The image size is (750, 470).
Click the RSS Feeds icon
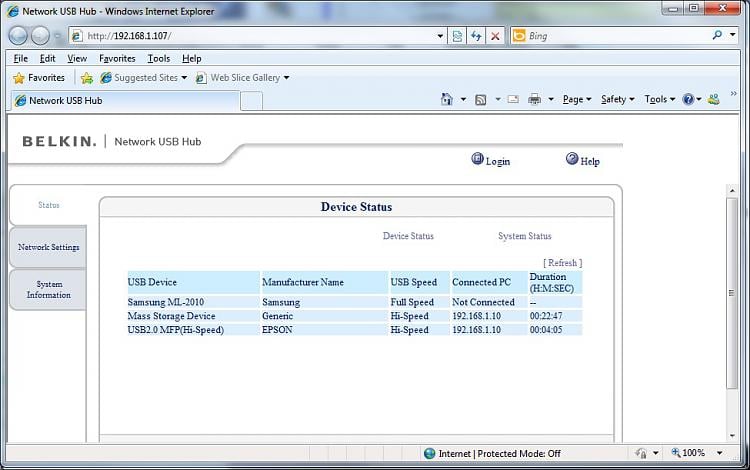(481, 99)
